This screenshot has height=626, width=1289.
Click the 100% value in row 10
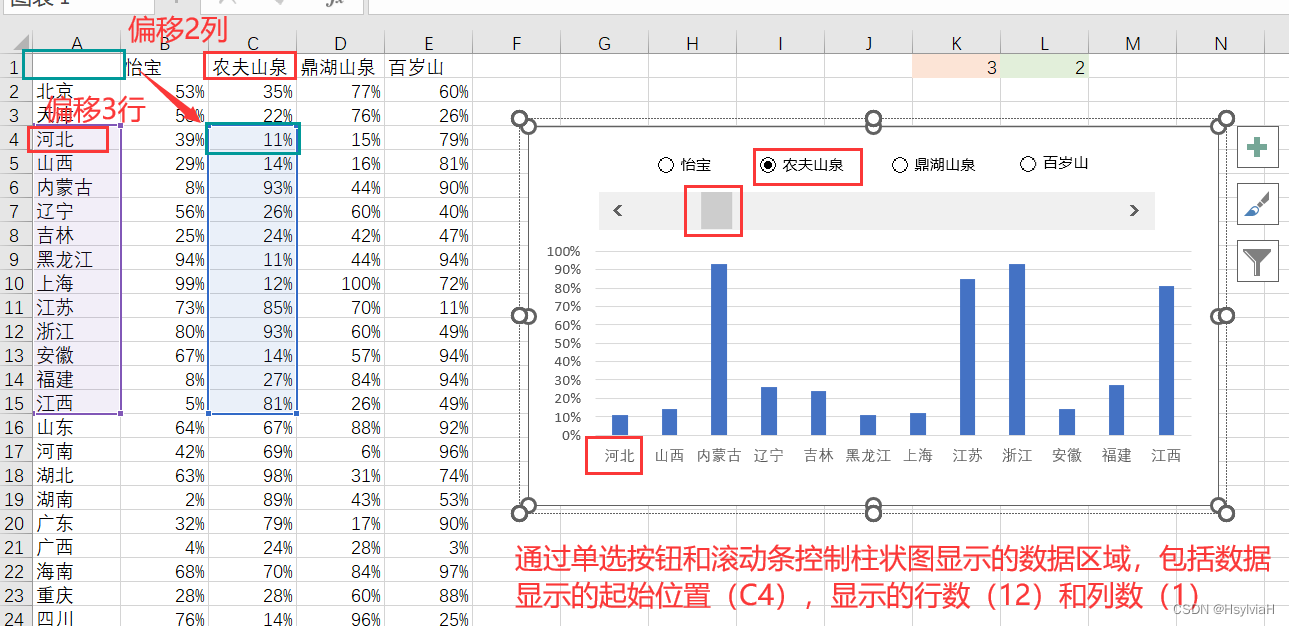(x=341, y=283)
